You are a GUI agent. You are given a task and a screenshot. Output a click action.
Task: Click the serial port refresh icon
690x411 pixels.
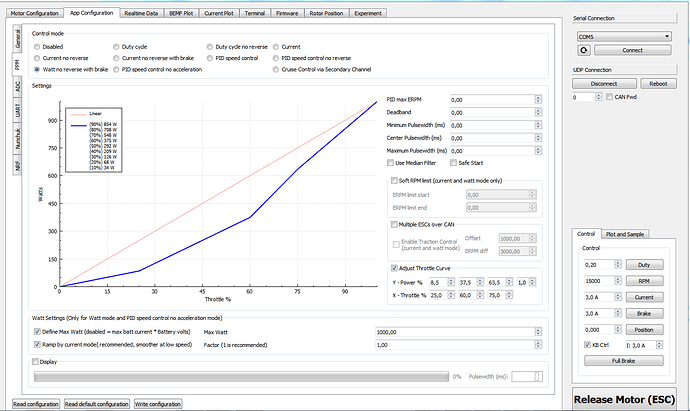tap(582, 49)
